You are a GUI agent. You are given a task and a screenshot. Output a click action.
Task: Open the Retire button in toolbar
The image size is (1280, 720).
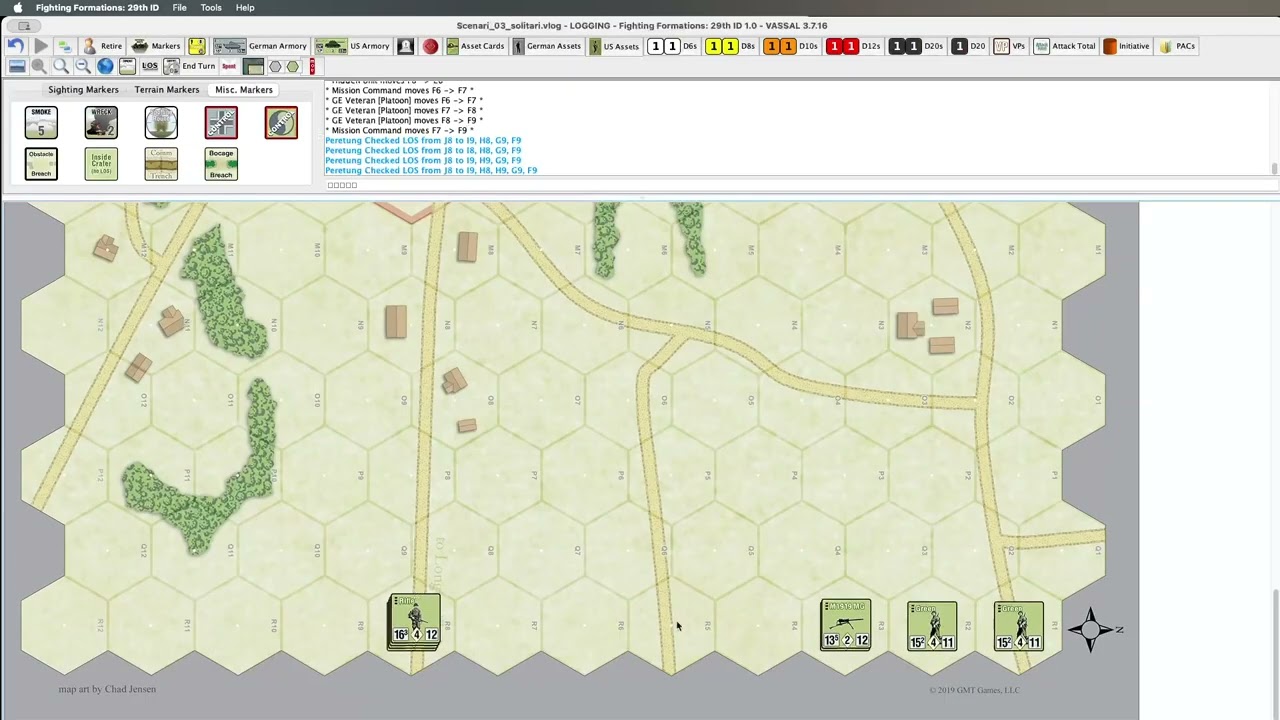pos(102,46)
